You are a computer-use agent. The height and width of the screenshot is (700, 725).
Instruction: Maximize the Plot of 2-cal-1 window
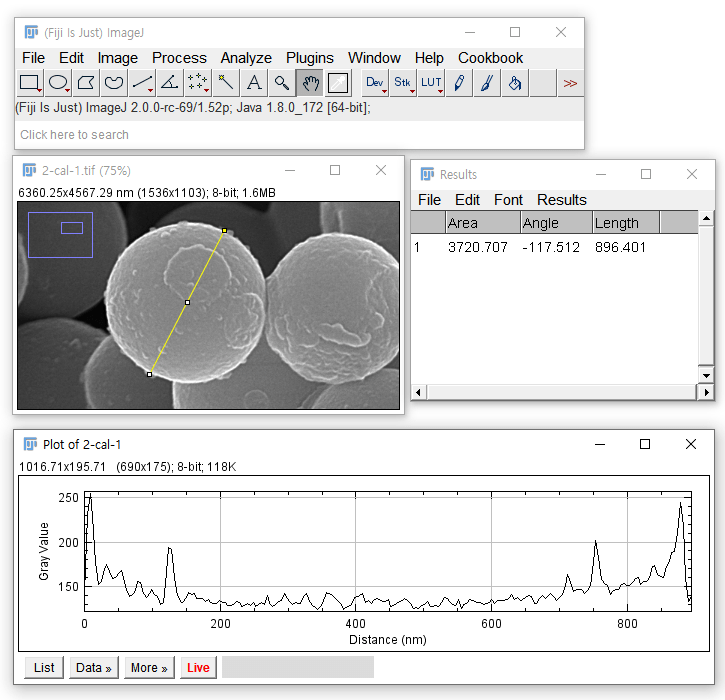[x=645, y=444]
